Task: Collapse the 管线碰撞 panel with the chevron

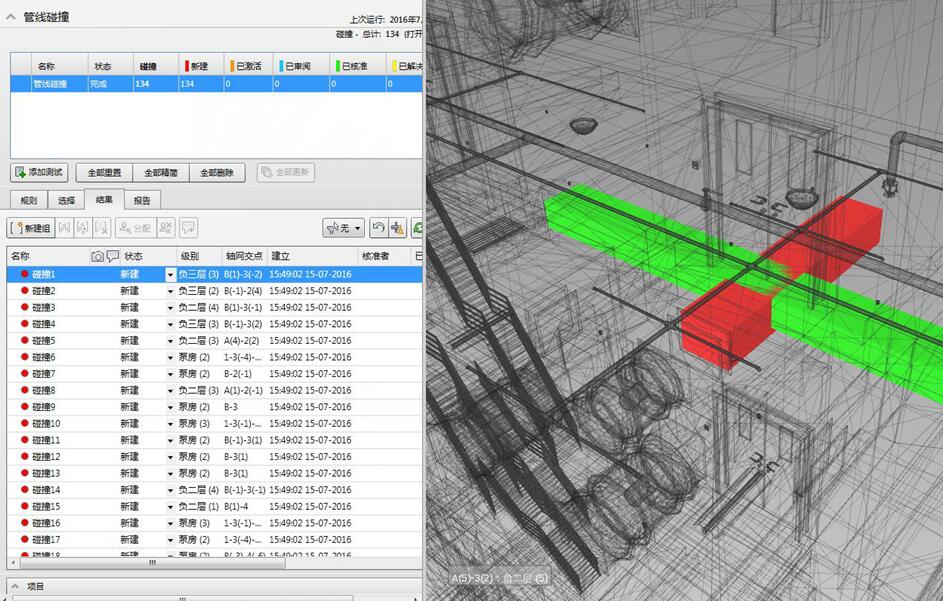Action: (10, 17)
